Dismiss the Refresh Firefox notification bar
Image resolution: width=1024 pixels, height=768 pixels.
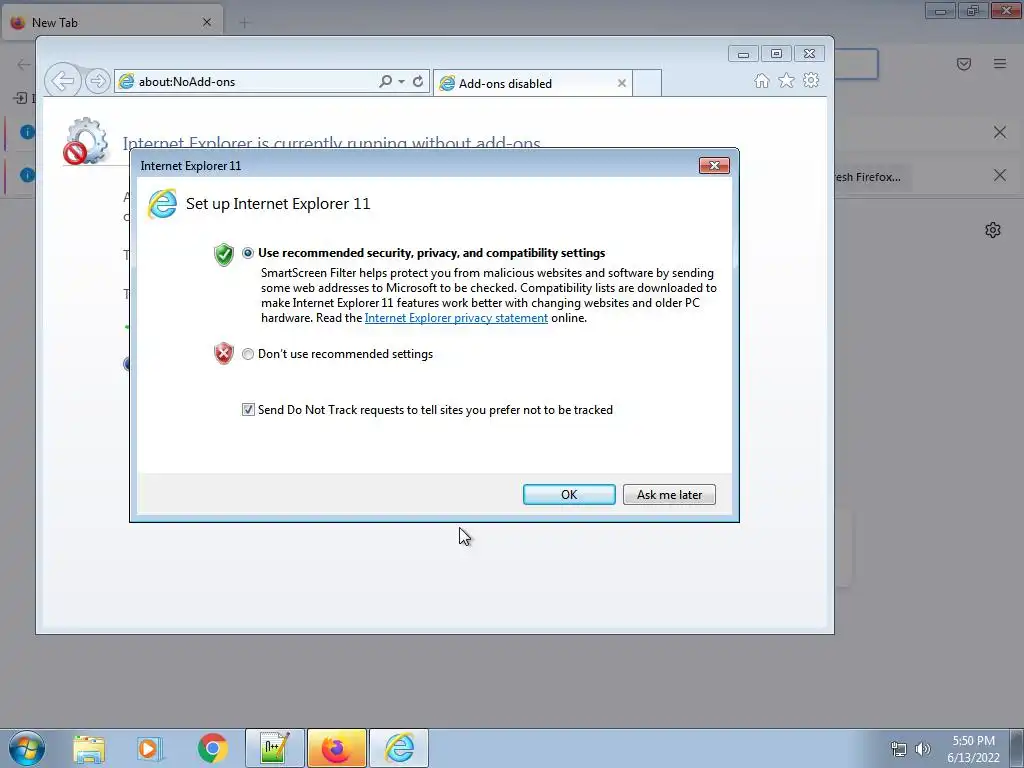point(1000,175)
